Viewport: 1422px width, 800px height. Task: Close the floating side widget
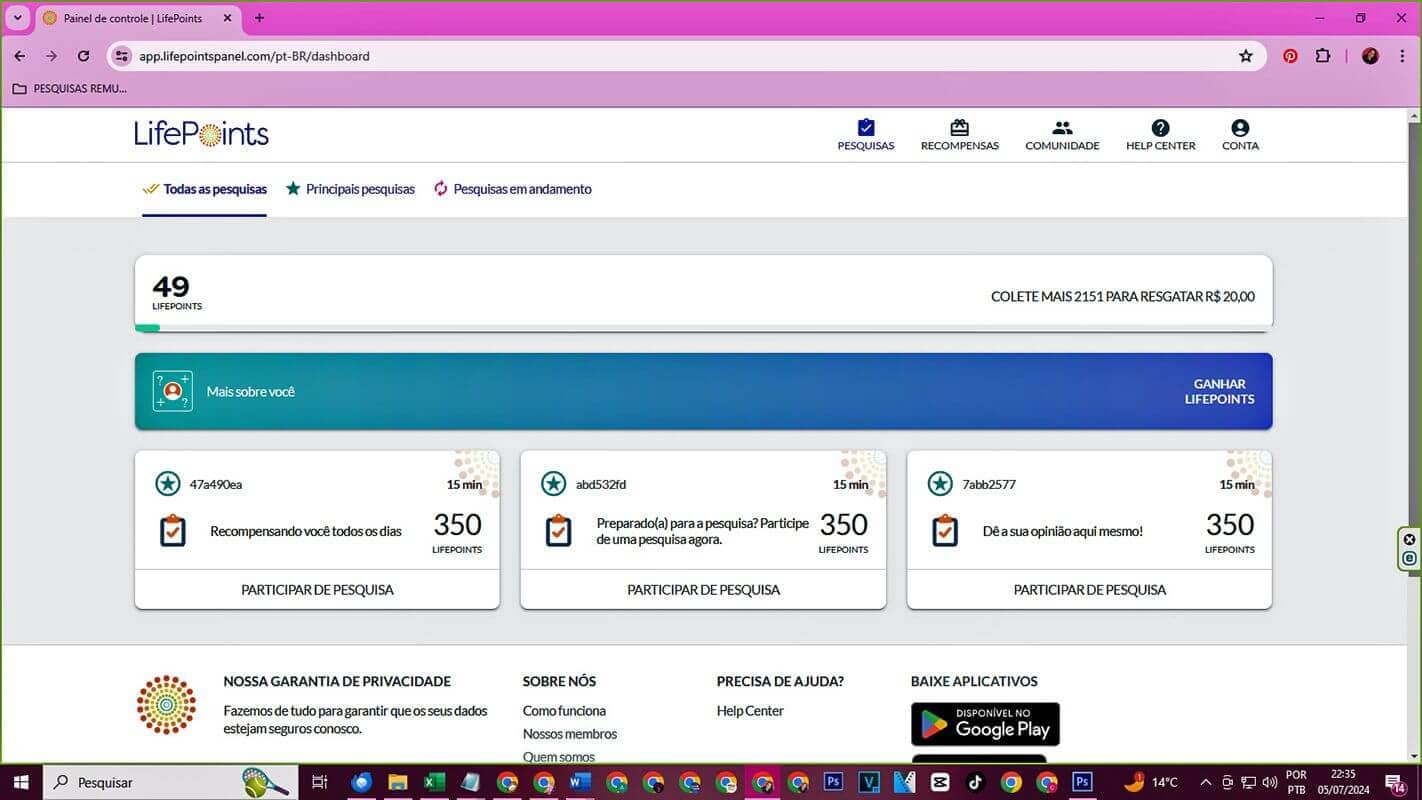(1410, 540)
